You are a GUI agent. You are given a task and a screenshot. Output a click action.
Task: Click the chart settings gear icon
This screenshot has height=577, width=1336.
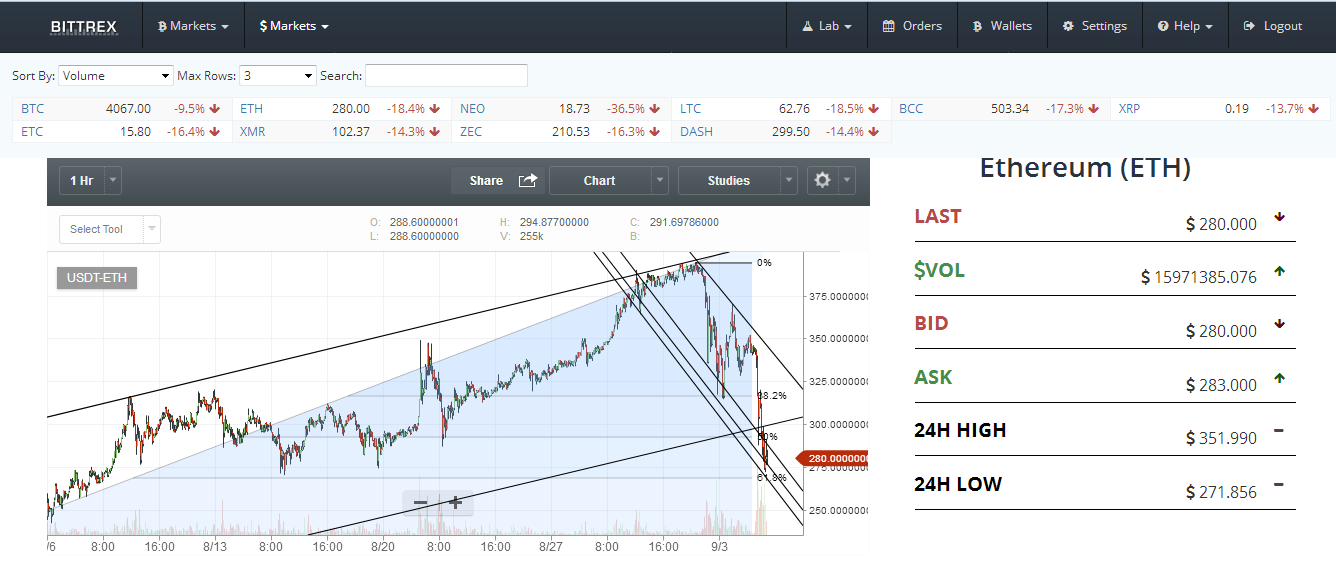click(x=823, y=180)
